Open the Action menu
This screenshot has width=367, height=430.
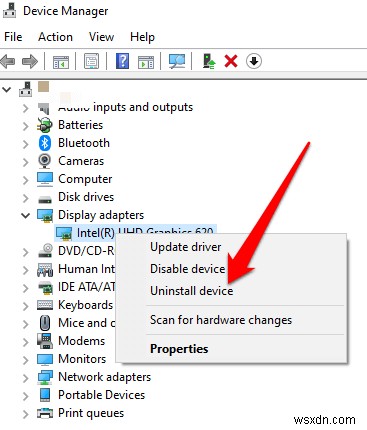55,37
